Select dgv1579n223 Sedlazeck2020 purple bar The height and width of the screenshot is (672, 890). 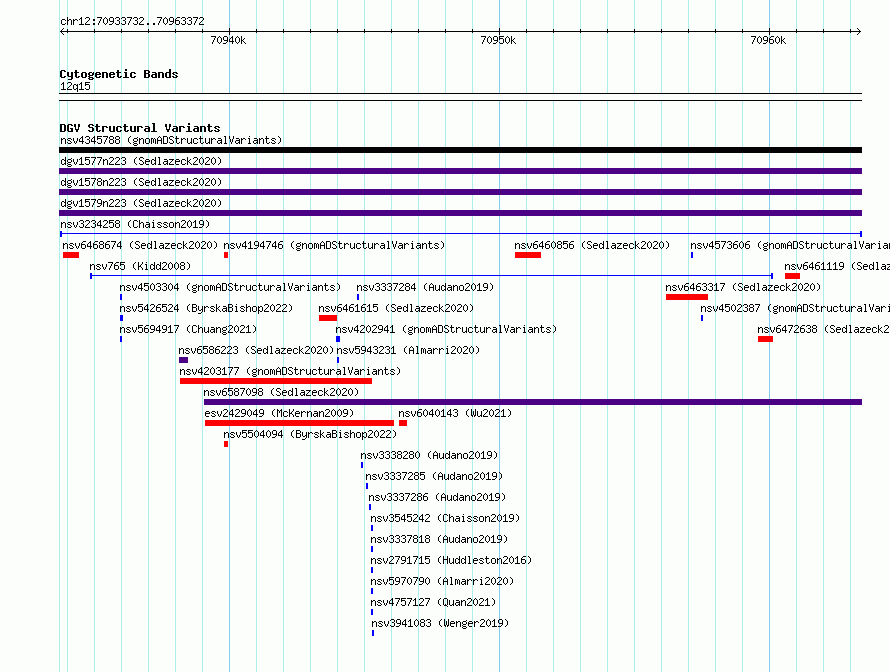pos(460,213)
